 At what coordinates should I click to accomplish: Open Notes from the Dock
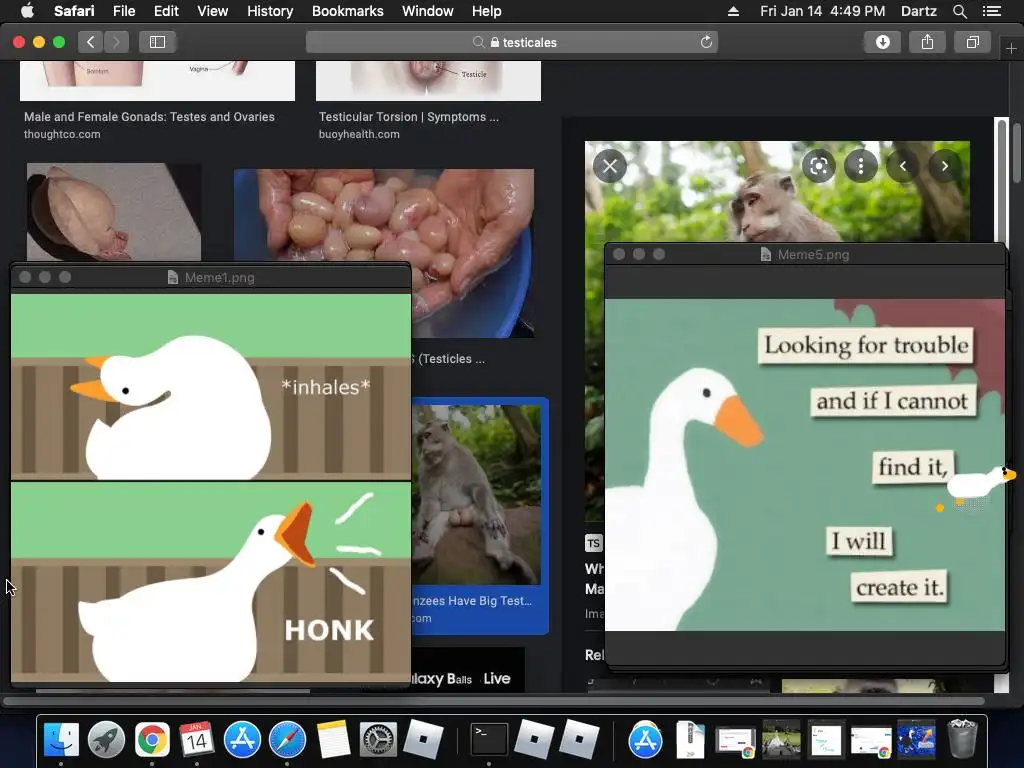pos(333,740)
